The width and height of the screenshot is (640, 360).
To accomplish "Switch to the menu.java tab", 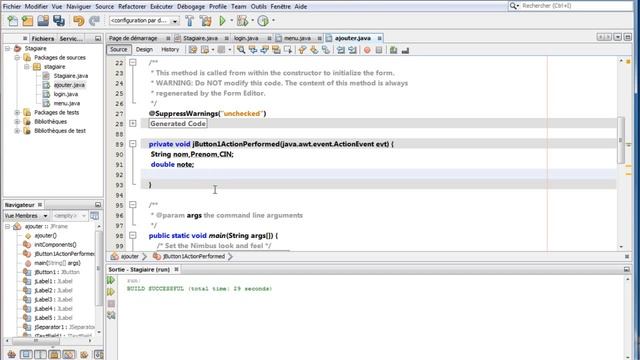I will [x=297, y=38].
